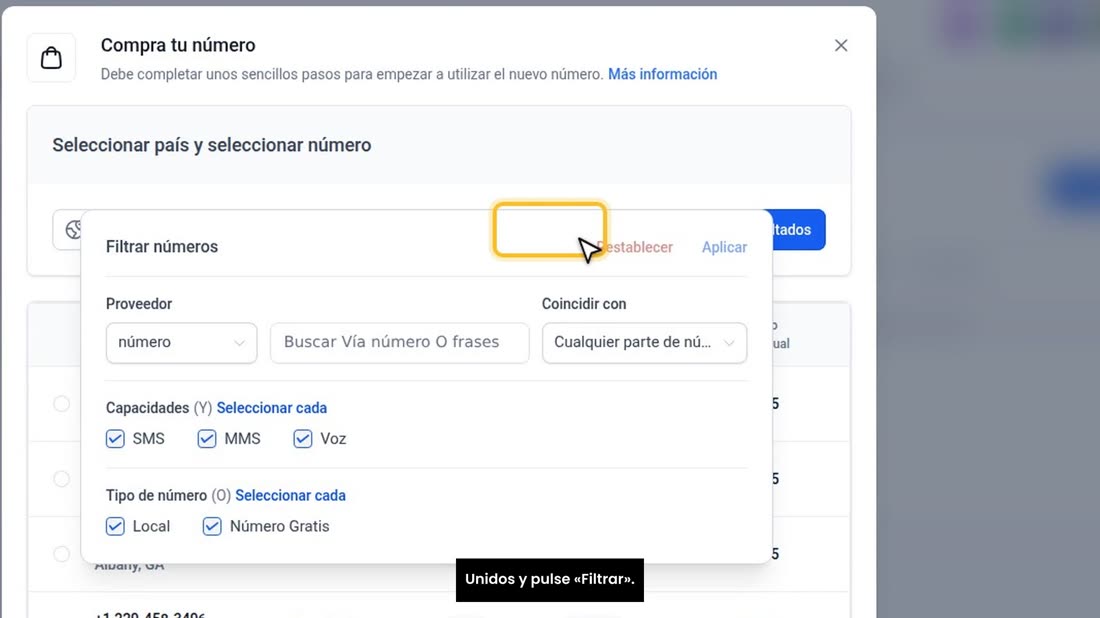
Task: Select the second number row radio button
Action: click(62, 478)
